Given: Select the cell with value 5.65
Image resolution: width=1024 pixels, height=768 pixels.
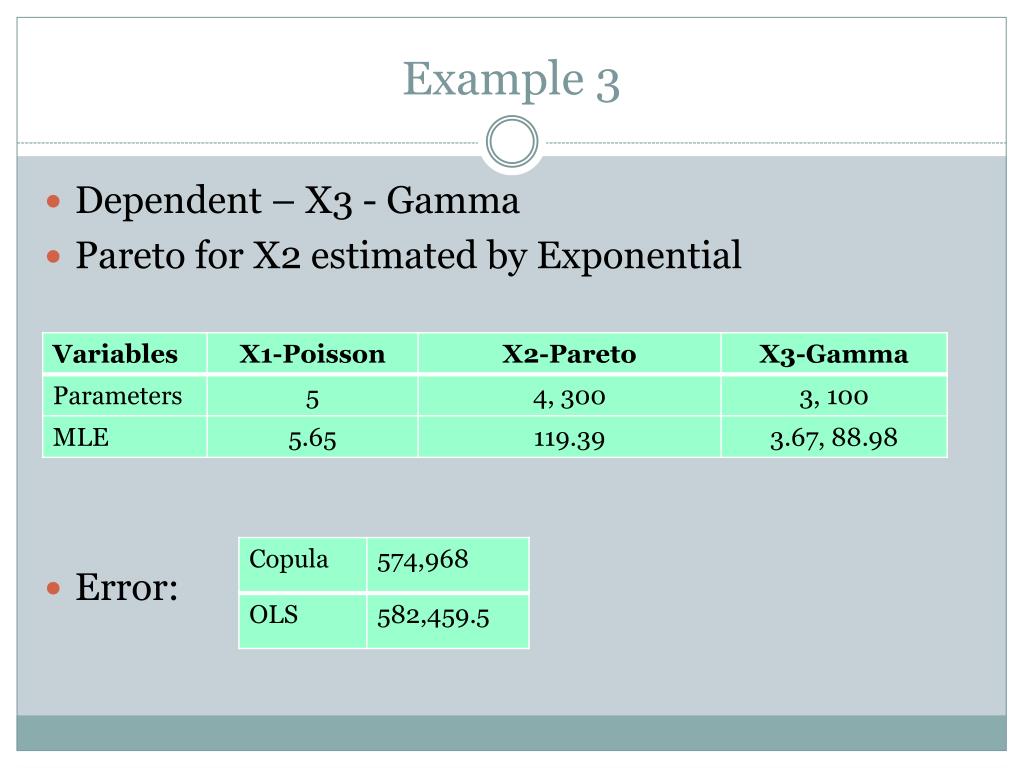Looking at the screenshot, I should [x=312, y=437].
